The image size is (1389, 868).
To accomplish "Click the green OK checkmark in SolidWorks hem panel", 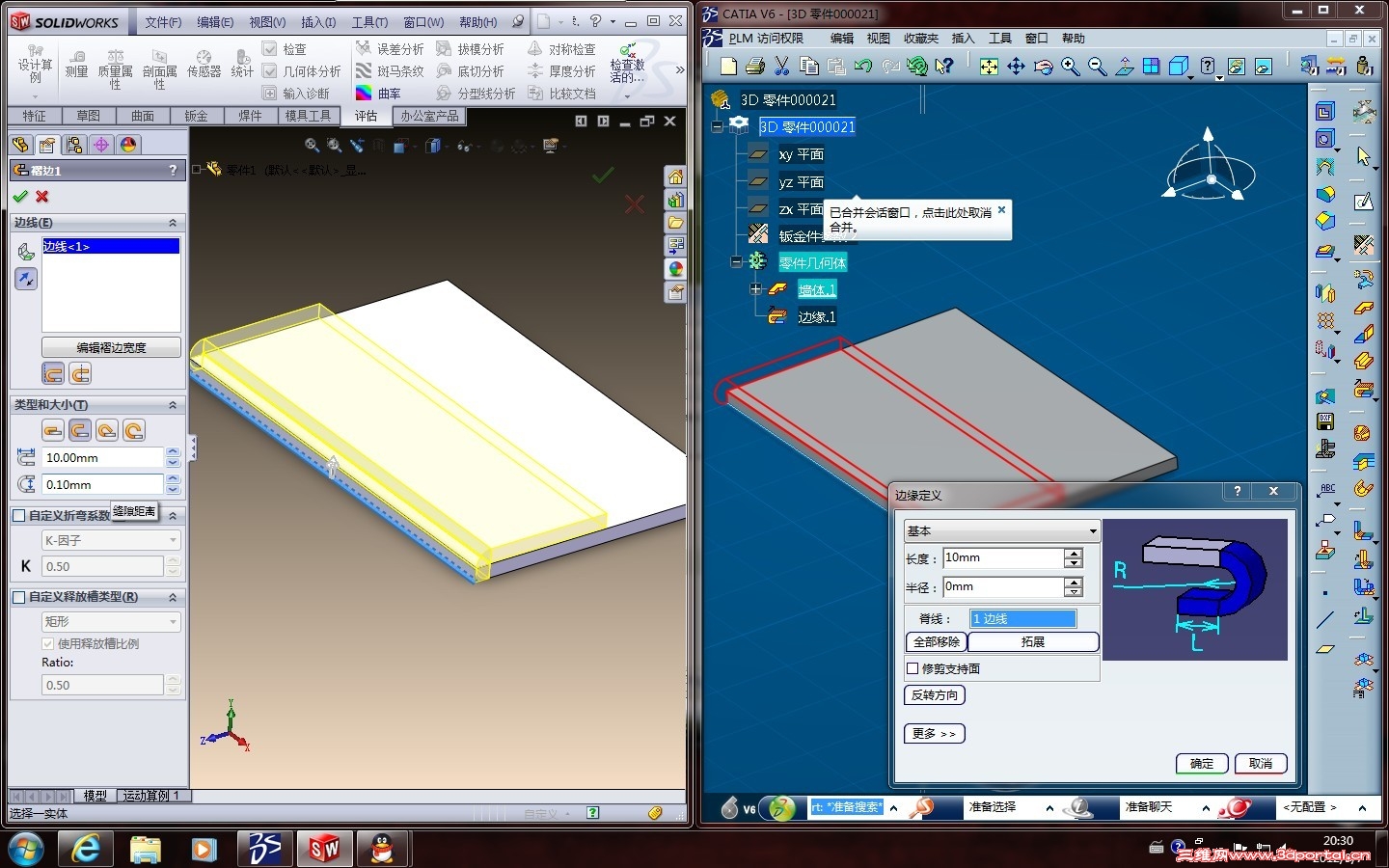I will 20,197.
